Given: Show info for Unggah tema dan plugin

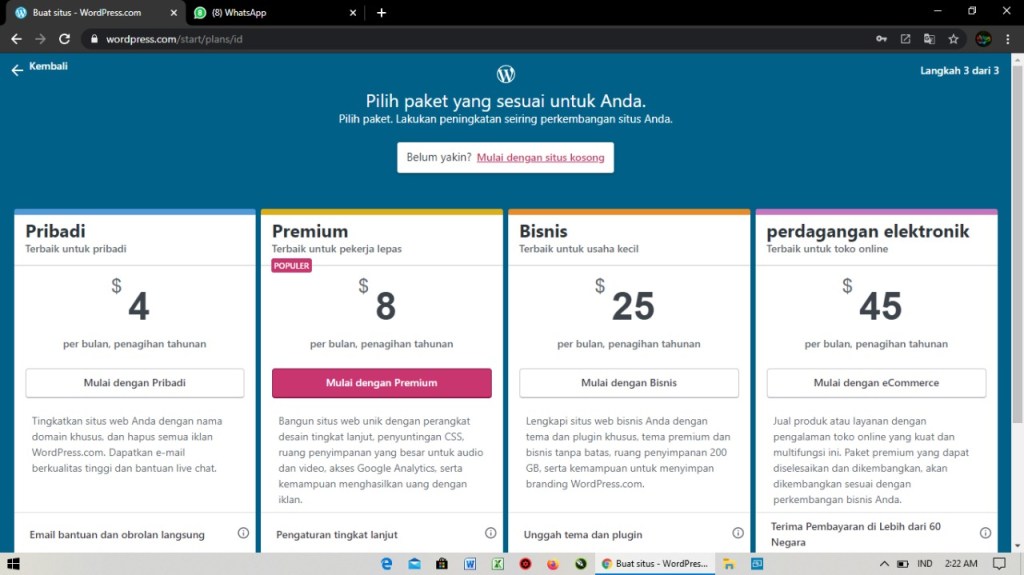Looking at the screenshot, I should (738, 533).
